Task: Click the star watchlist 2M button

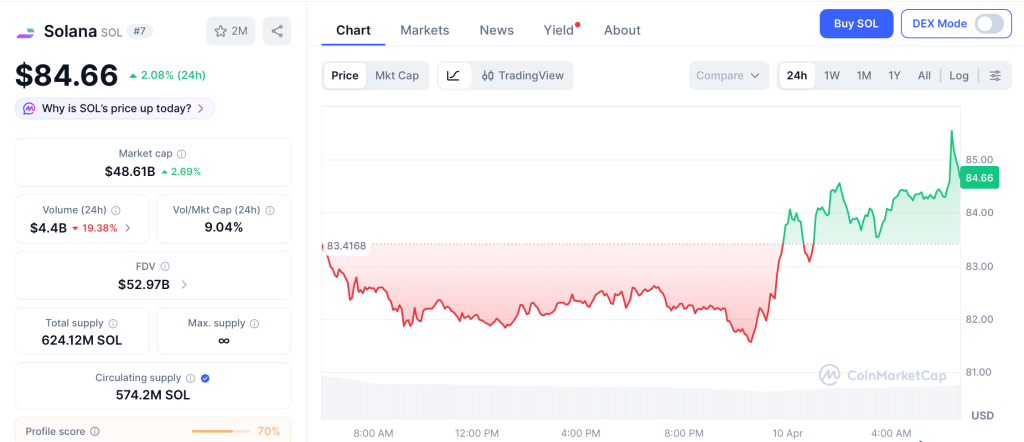Action: tap(231, 31)
